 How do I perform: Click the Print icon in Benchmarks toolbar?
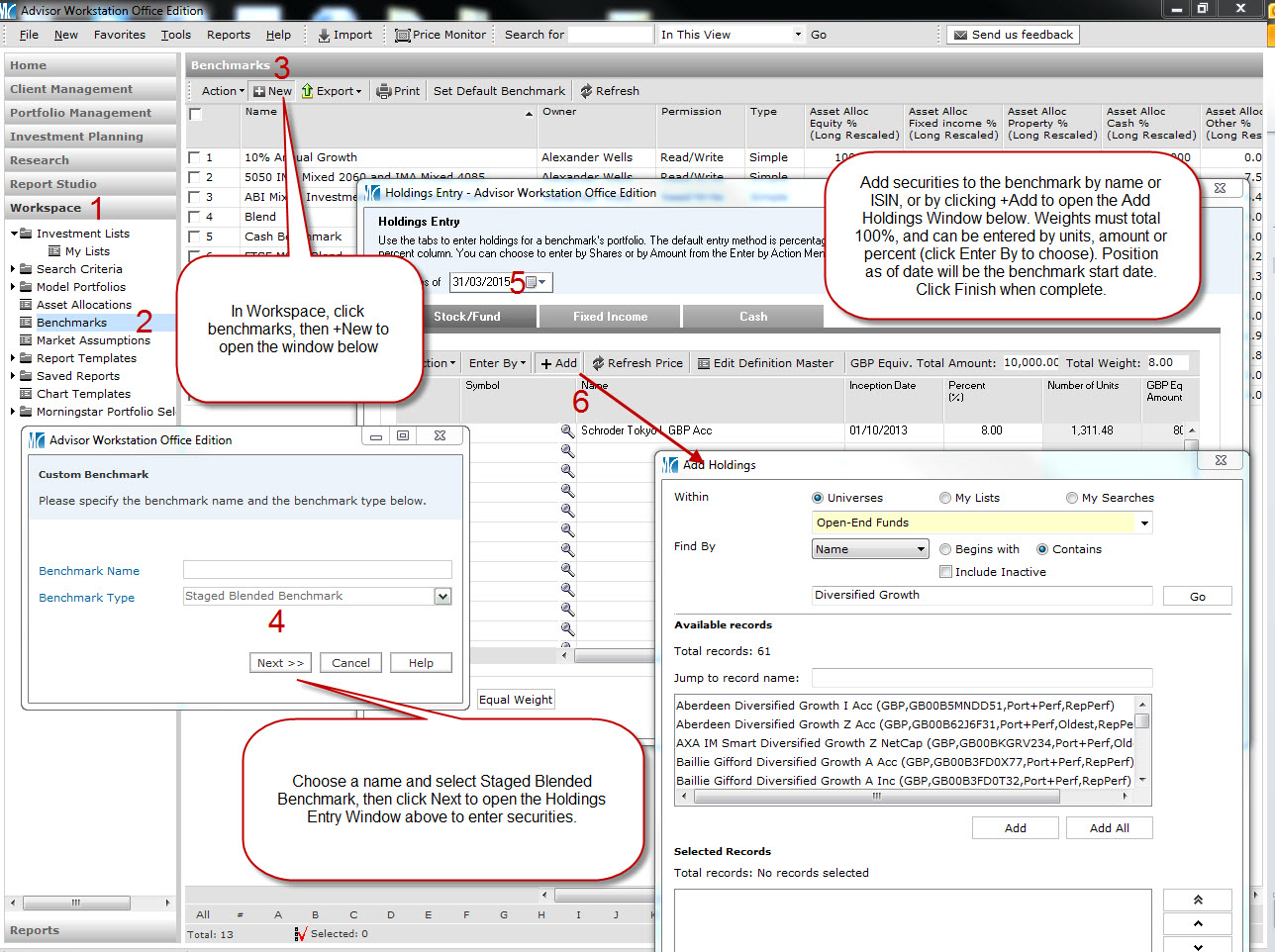[384, 91]
